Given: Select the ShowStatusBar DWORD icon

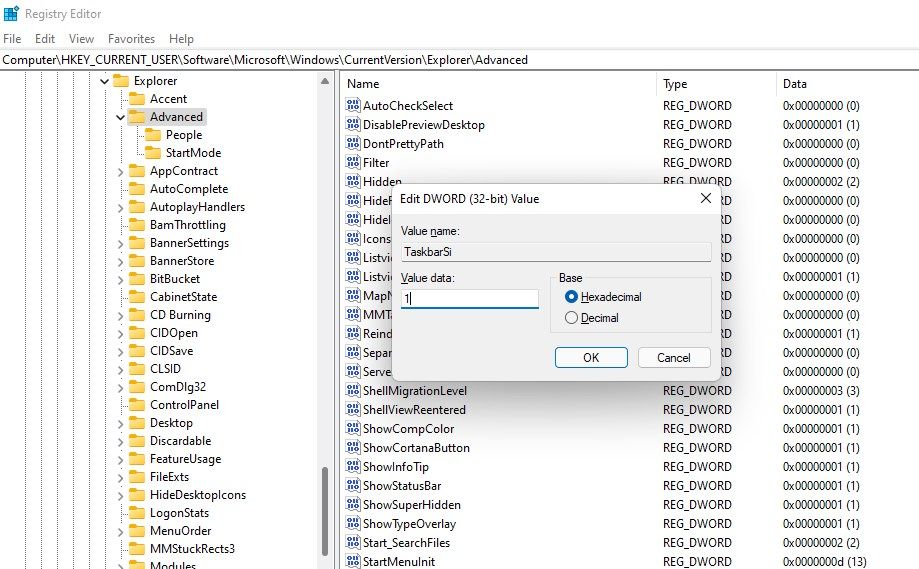Looking at the screenshot, I should click(x=353, y=485).
